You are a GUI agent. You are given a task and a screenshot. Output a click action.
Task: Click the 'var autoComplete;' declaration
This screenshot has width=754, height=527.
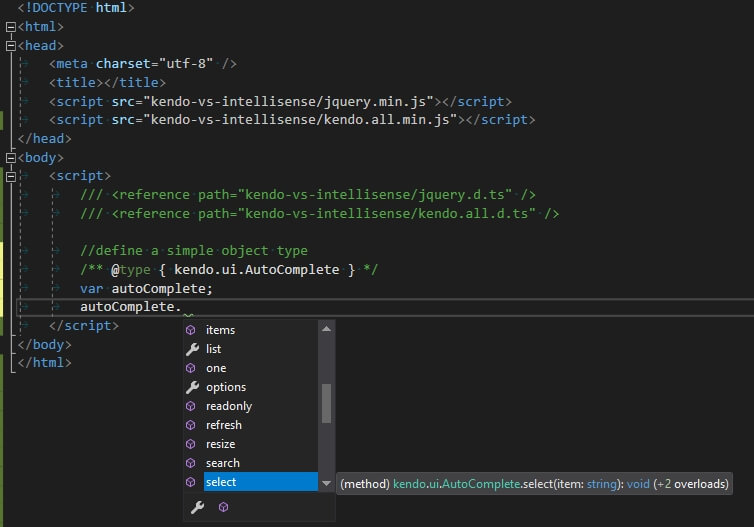pos(146,289)
